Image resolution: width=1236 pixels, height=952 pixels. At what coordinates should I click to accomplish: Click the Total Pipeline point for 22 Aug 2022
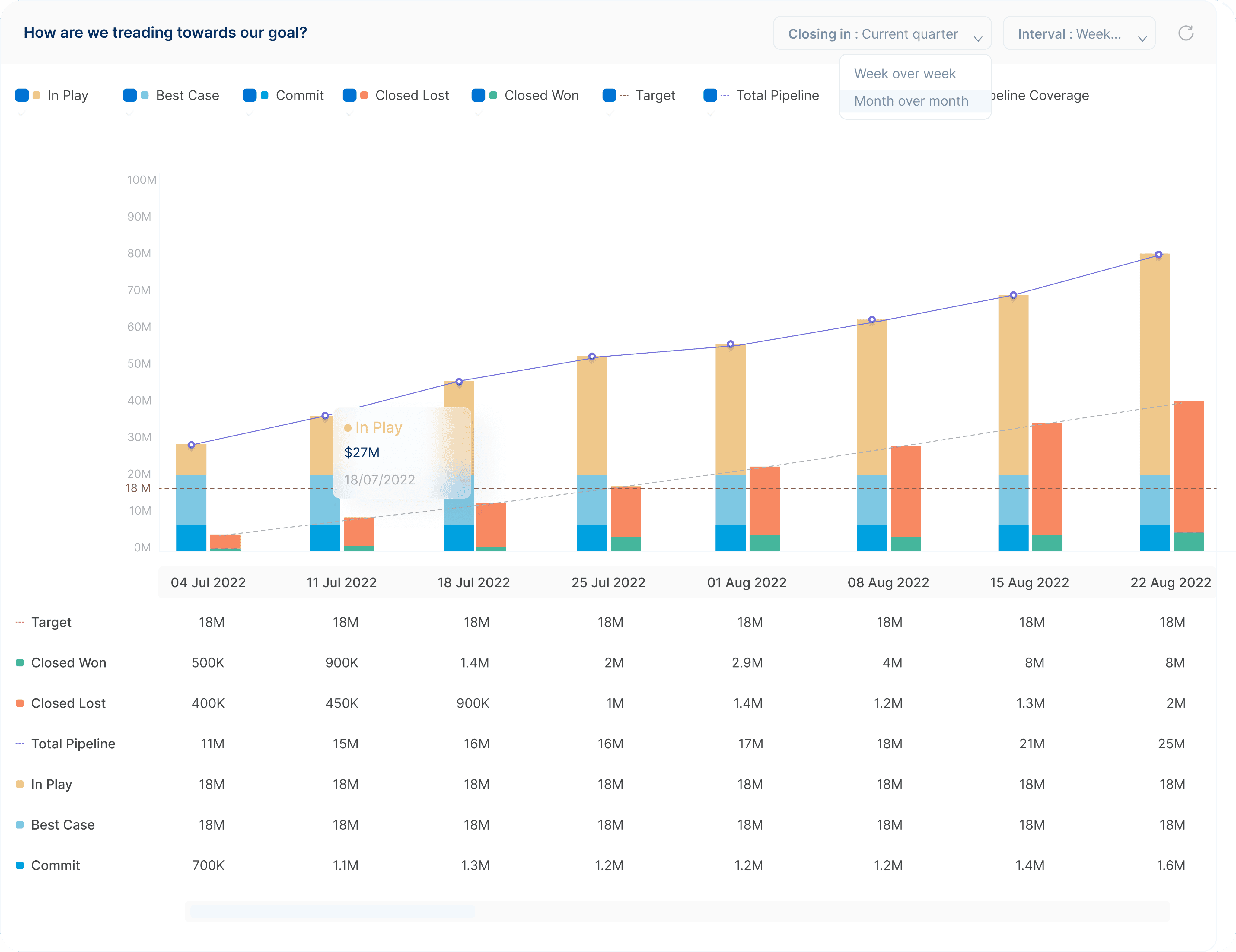1158,255
